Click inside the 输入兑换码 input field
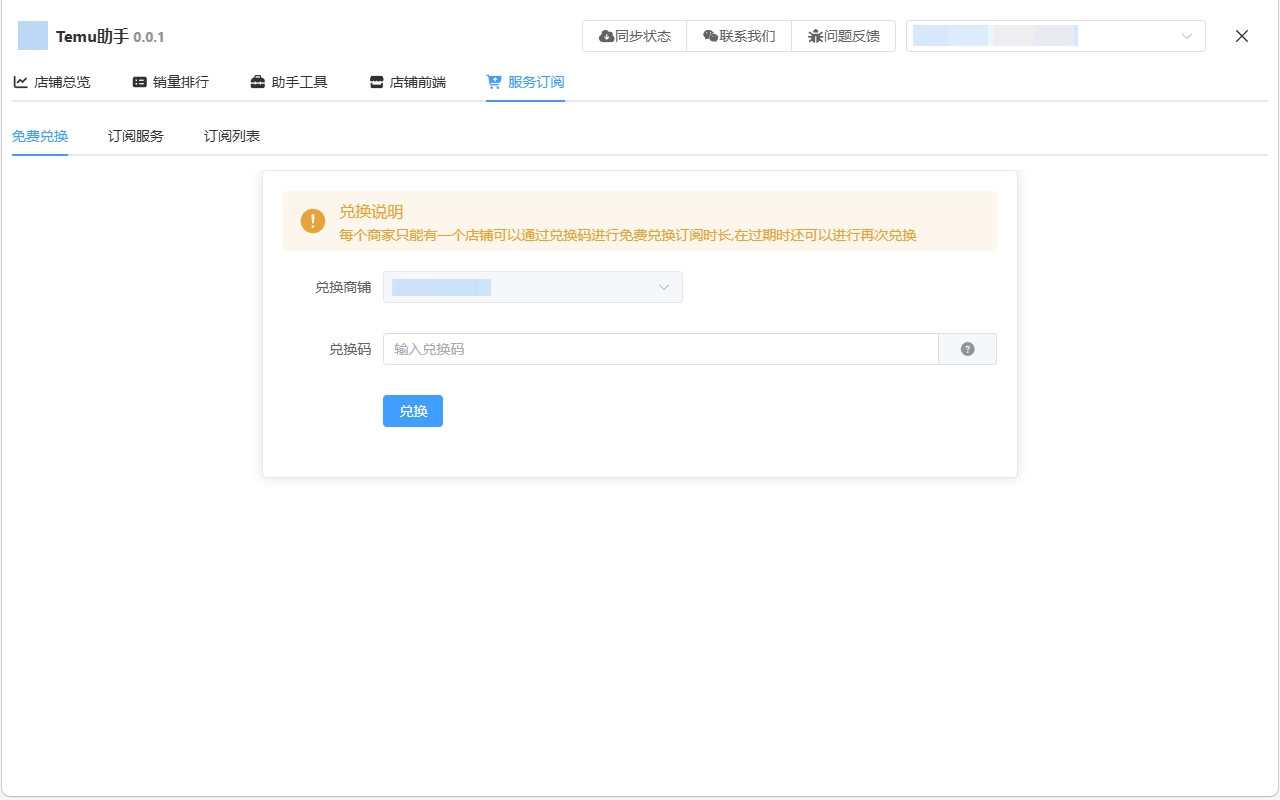Viewport: 1280px width, 800px height. coord(660,348)
